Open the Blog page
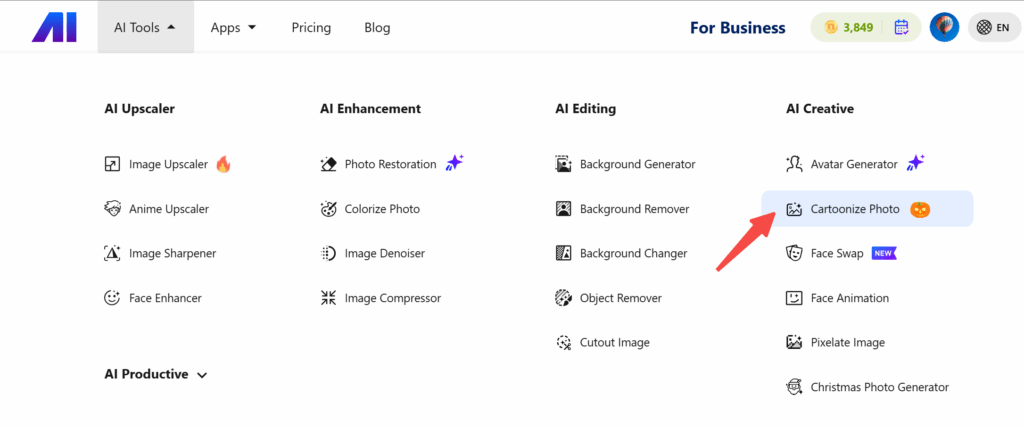1024x428 pixels. point(377,27)
